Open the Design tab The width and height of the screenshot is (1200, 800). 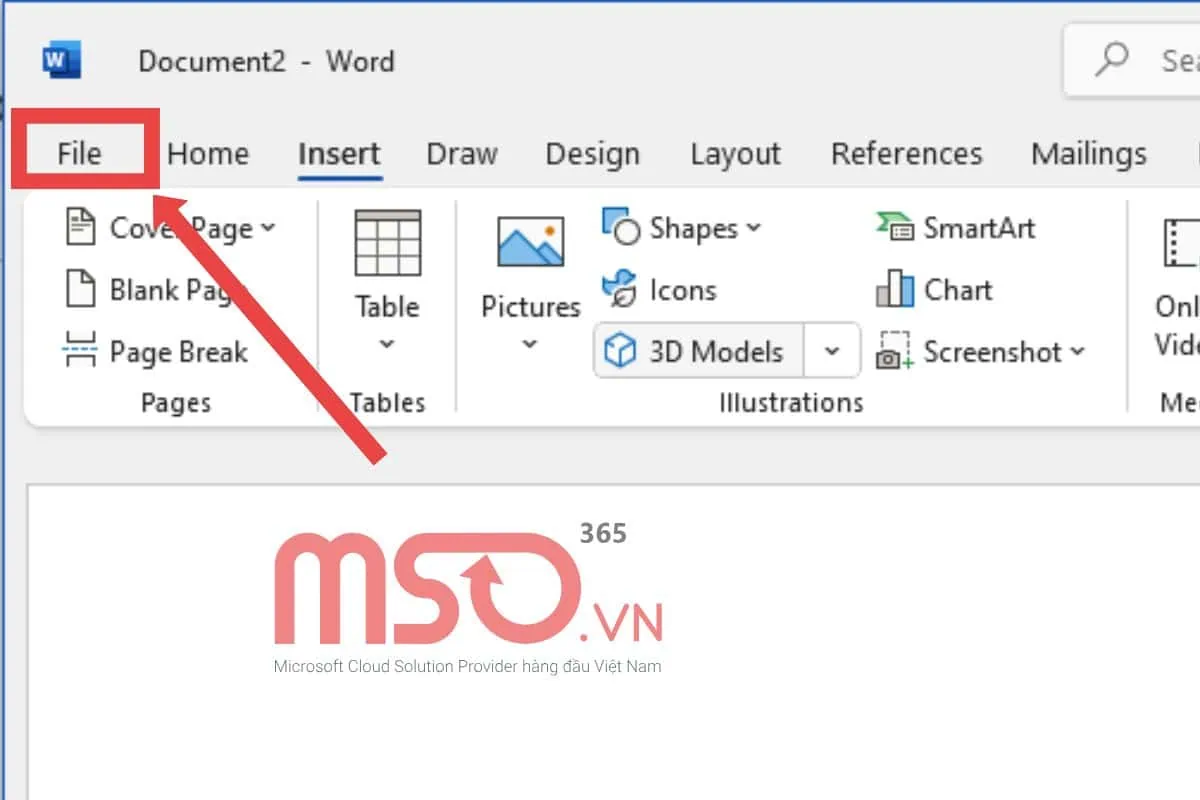click(x=592, y=154)
